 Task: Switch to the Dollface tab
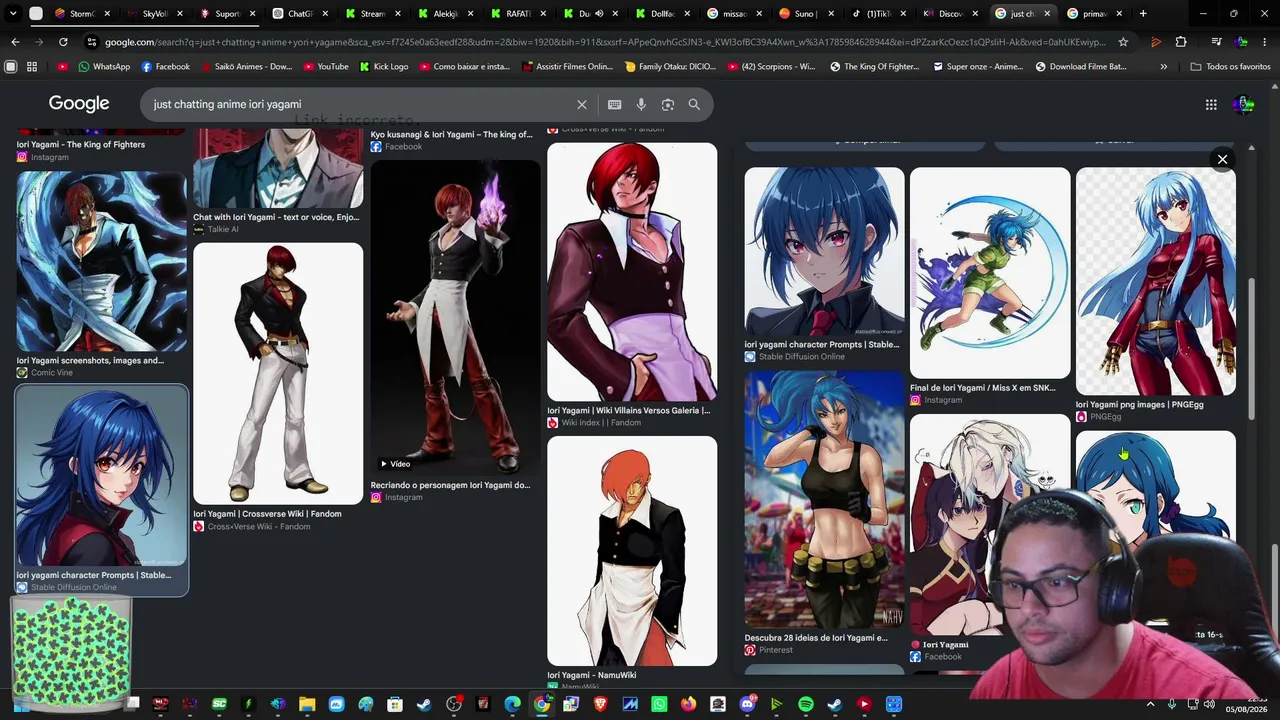662,14
